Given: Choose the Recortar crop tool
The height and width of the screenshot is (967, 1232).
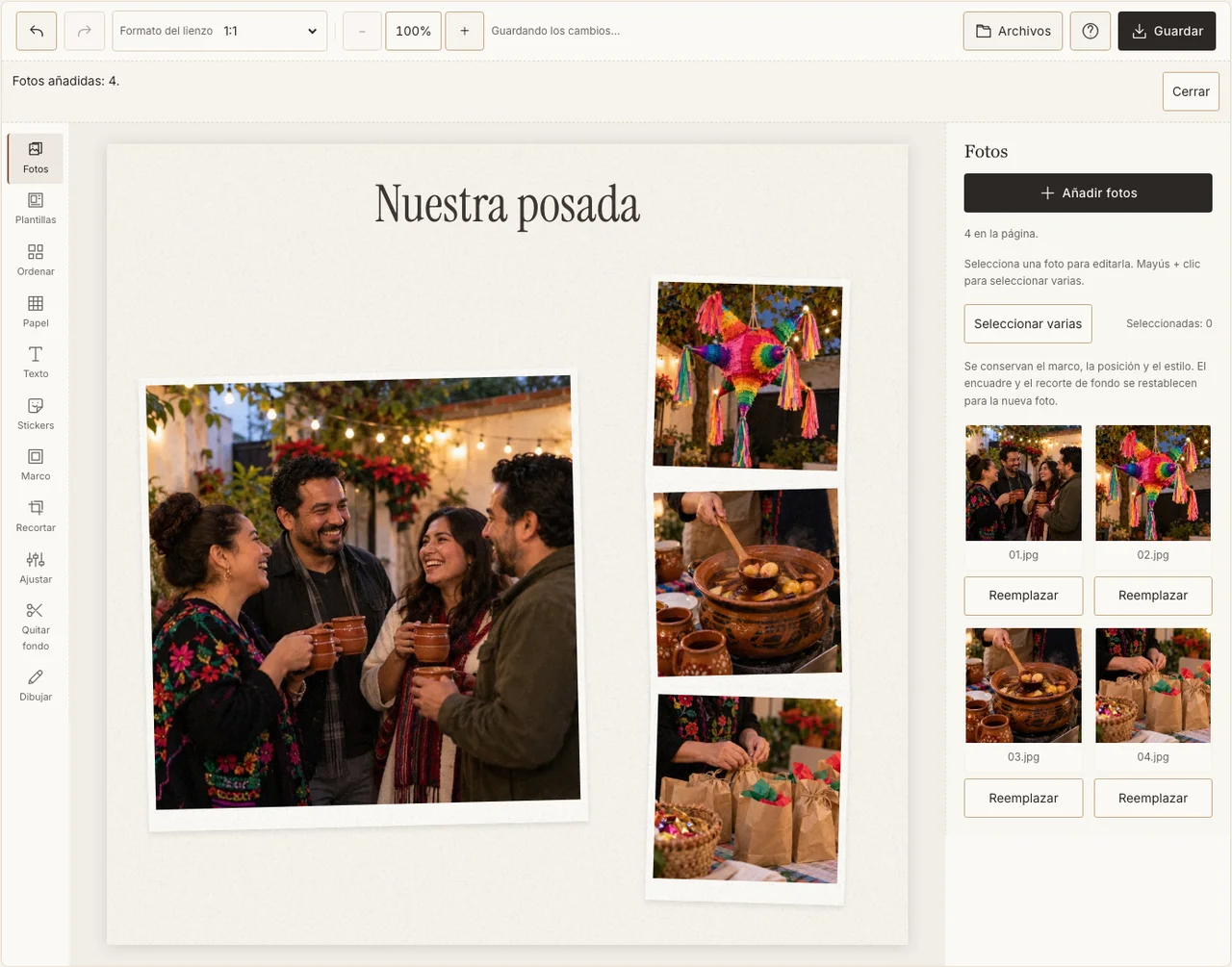Looking at the screenshot, I should (x=36, y=517).
